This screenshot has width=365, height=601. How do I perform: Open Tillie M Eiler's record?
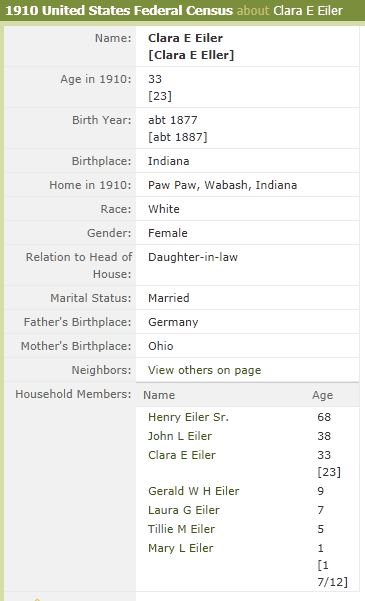[x=181, y=529]
